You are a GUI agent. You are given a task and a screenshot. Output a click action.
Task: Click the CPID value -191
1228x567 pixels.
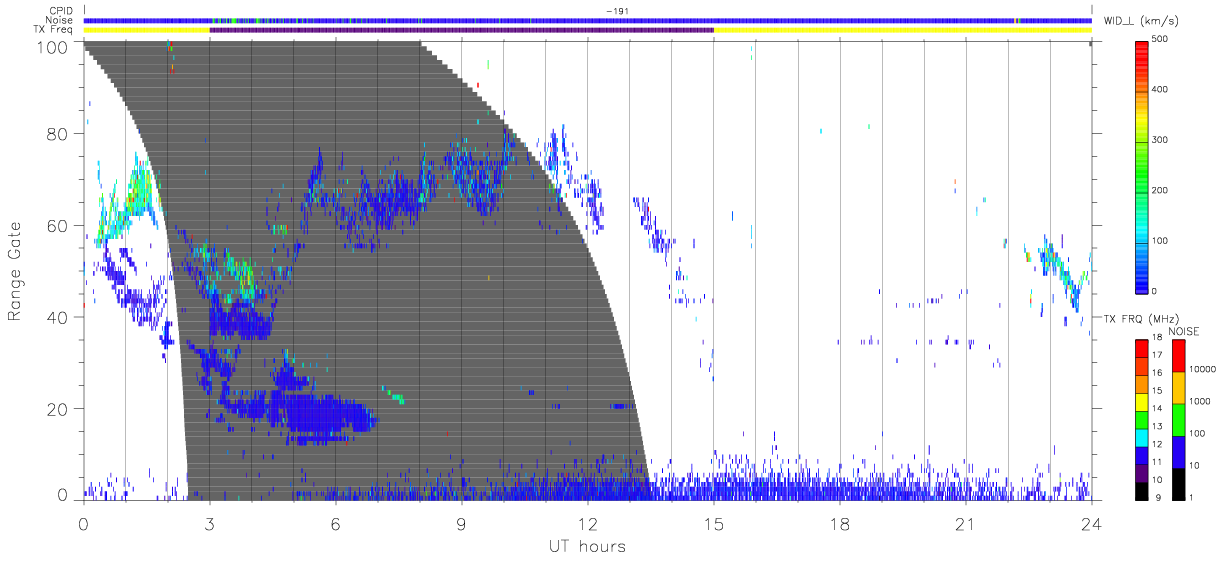click(617, 11)
